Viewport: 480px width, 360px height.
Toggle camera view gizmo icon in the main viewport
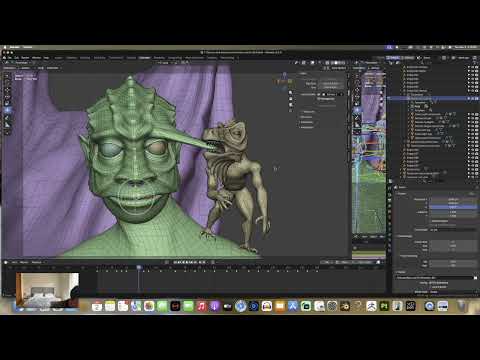pos(290,105)
